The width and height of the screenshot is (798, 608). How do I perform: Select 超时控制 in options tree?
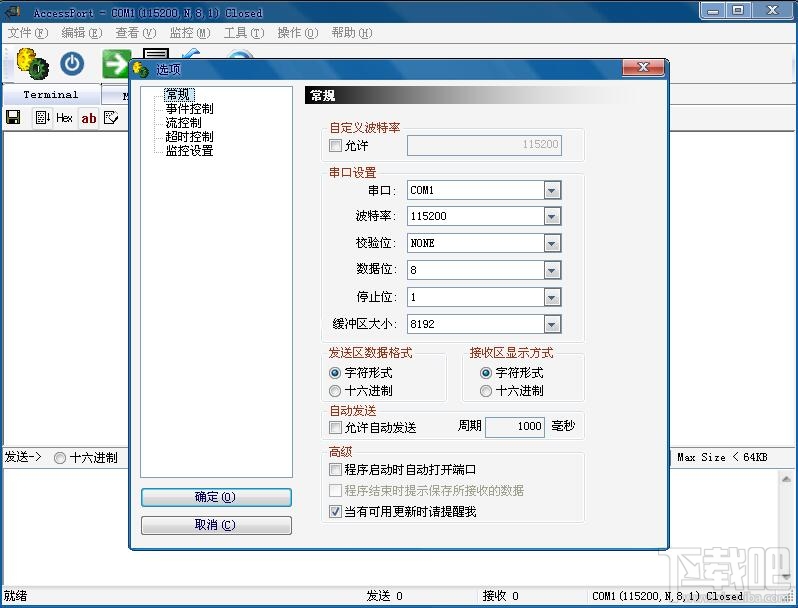click(189, 136)
